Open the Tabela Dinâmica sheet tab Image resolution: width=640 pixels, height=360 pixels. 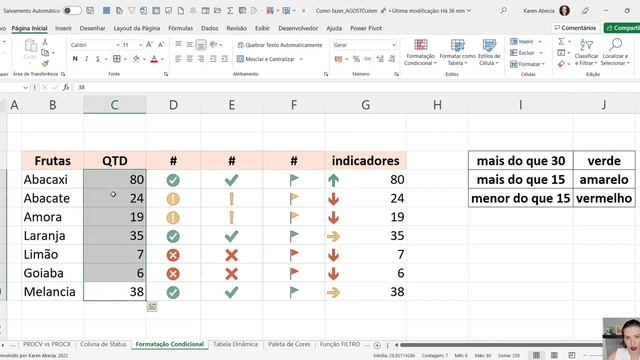tap(236, 344)
